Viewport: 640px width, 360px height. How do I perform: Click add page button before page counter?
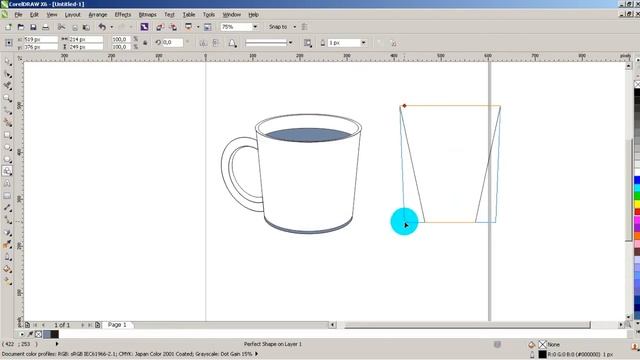point(27,325)
